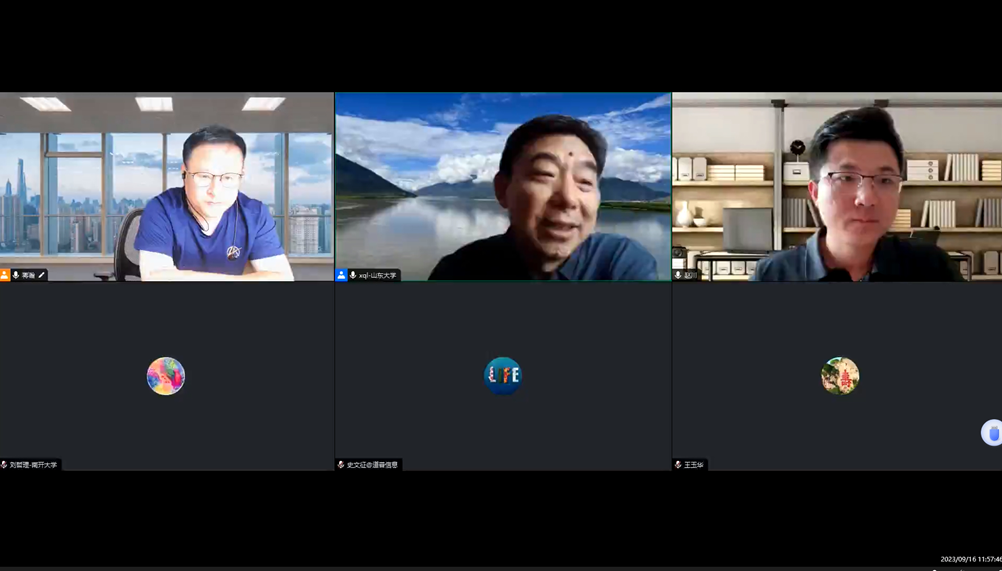Click the 刘哲理-南开大学 name label
The image size is (1002, 571).
(33, 465)
